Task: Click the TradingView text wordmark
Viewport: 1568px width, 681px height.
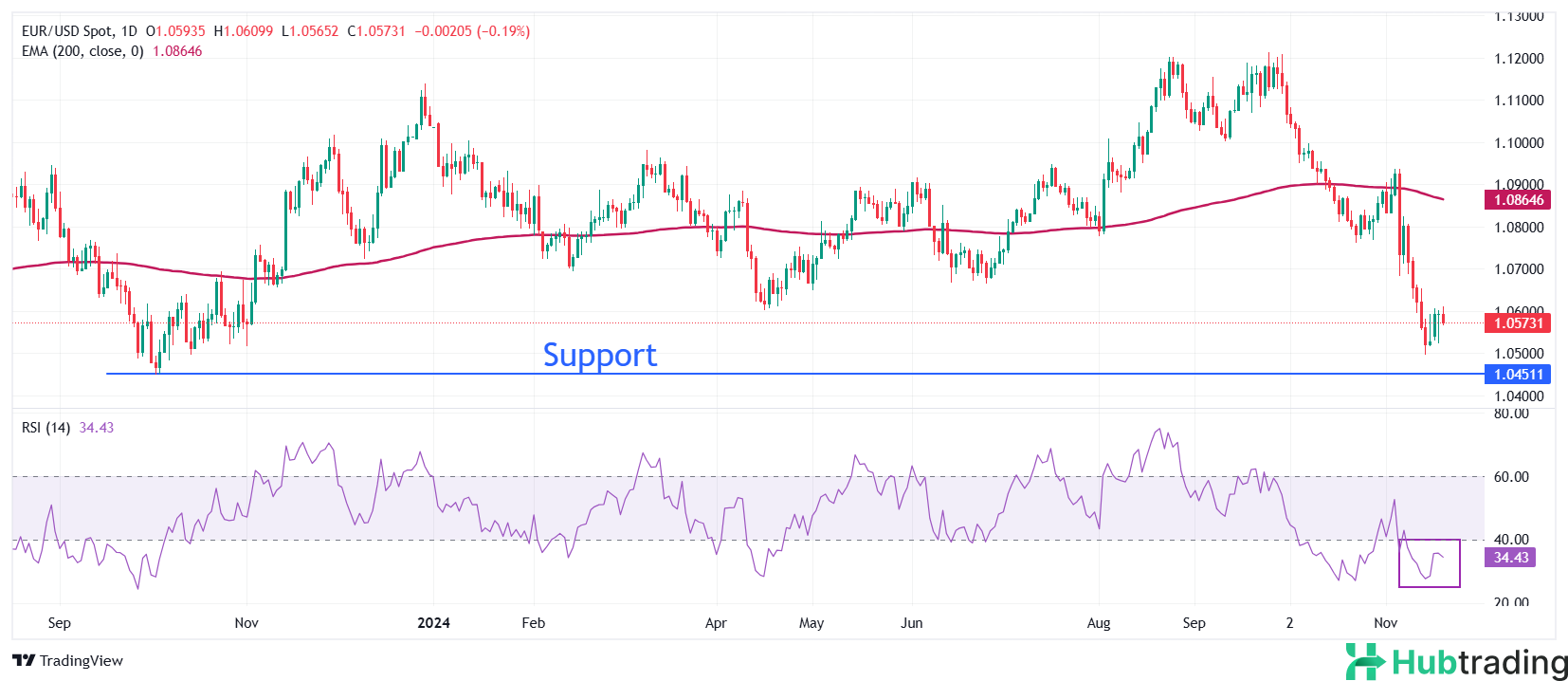Action: click(x=82, y=661)
